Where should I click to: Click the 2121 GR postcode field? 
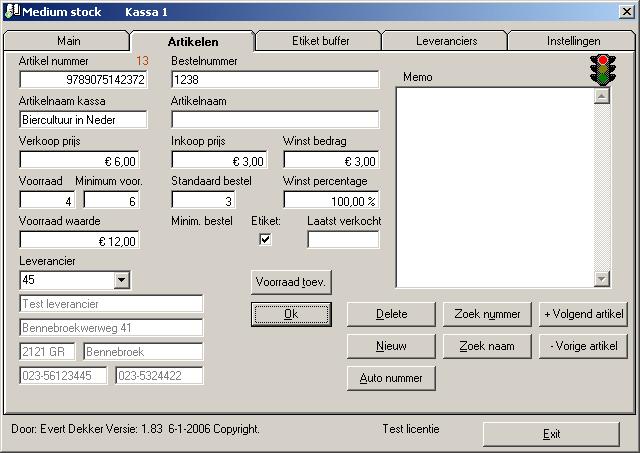(47, 352)
